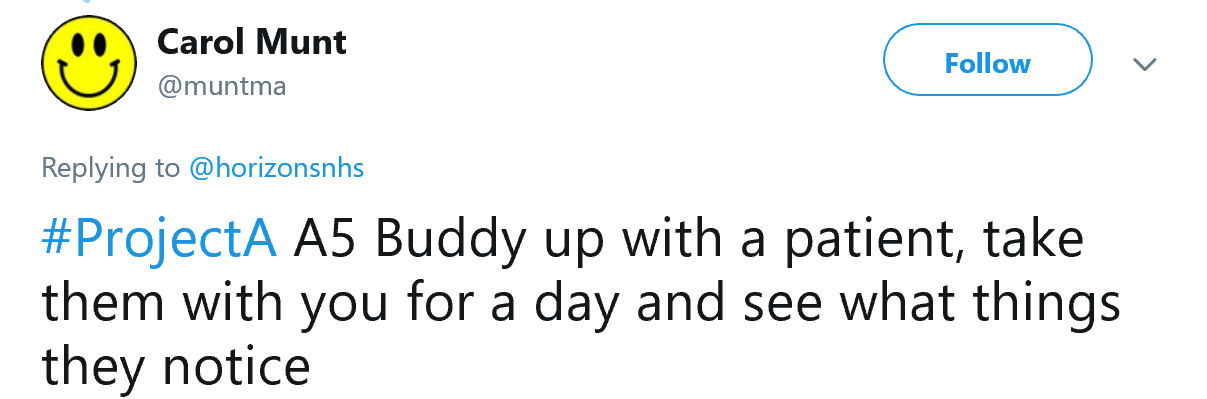Click the yellow smiley face avatar
This screenshot has width=1207, height=399.
86,64
